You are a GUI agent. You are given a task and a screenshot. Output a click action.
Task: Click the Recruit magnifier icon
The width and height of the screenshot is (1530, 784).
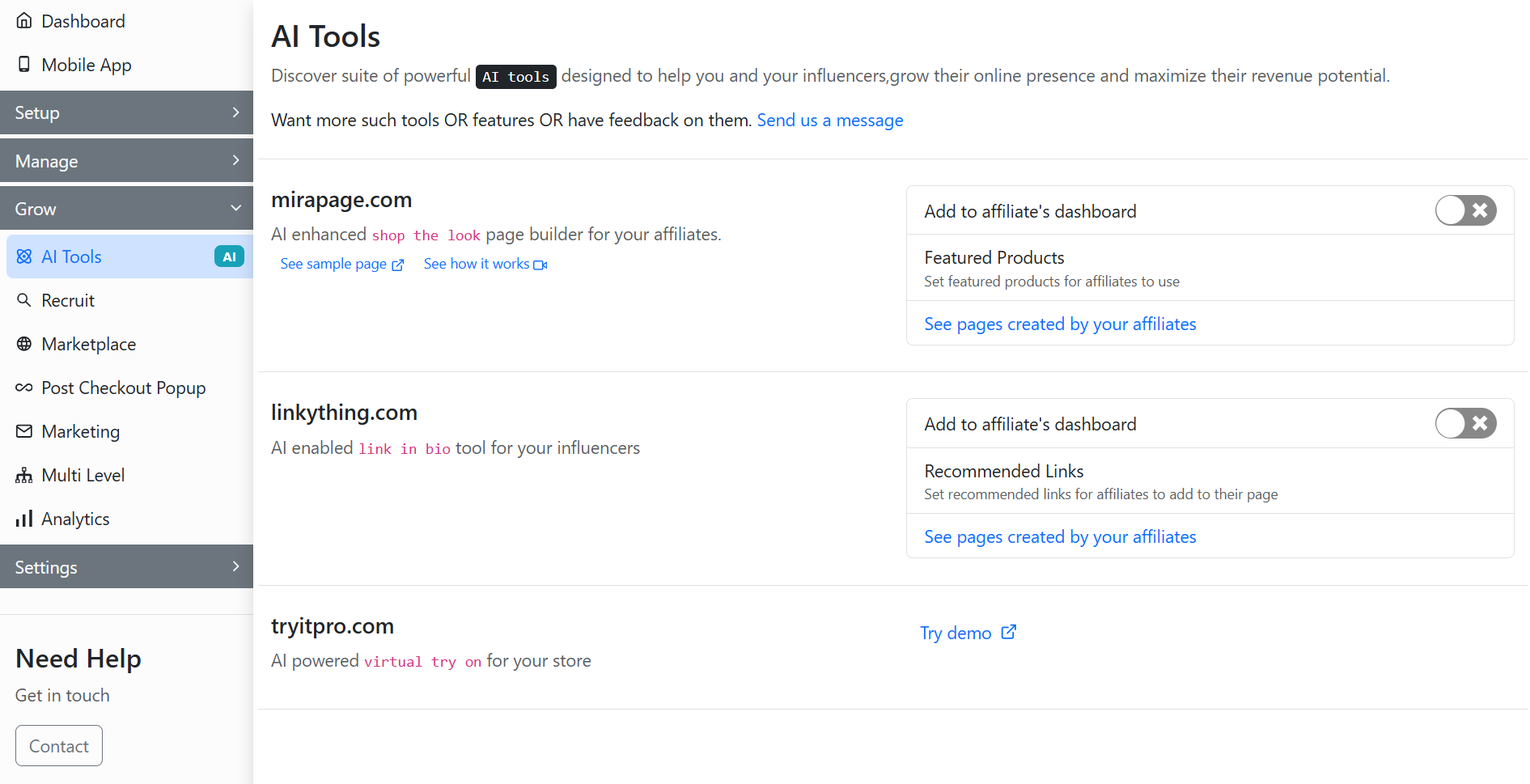click(x=24, y=300)
